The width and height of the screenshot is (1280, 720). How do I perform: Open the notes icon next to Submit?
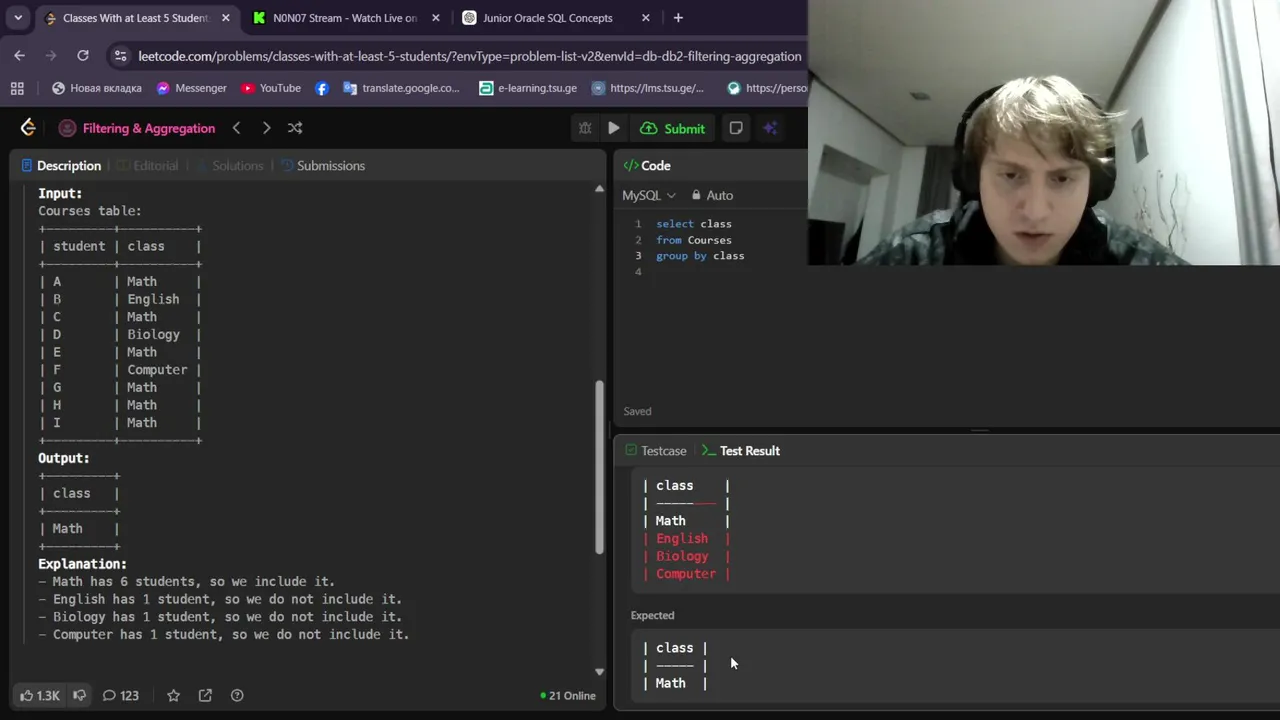pos(736,128)
